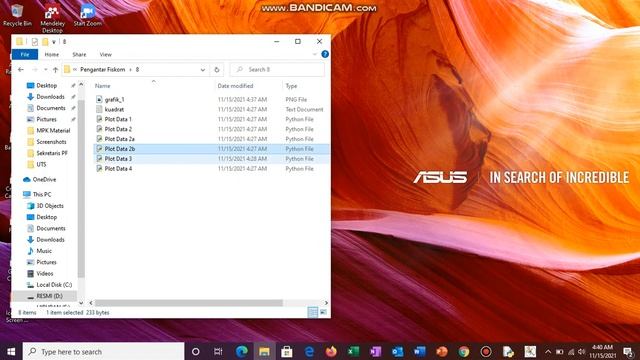The width and height of the screenshot is (640, 360).
Task: Select the Plot Data 3 file
Action: click(x=211, y=159)
